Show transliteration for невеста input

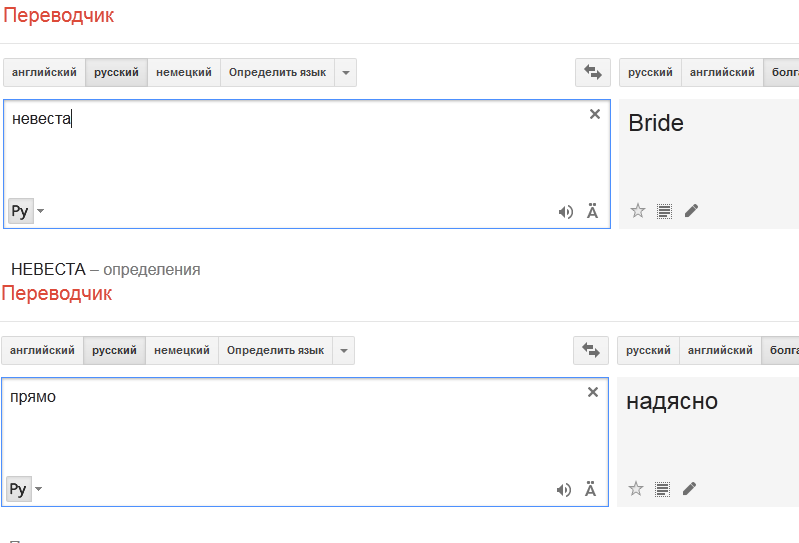(592, 211)
